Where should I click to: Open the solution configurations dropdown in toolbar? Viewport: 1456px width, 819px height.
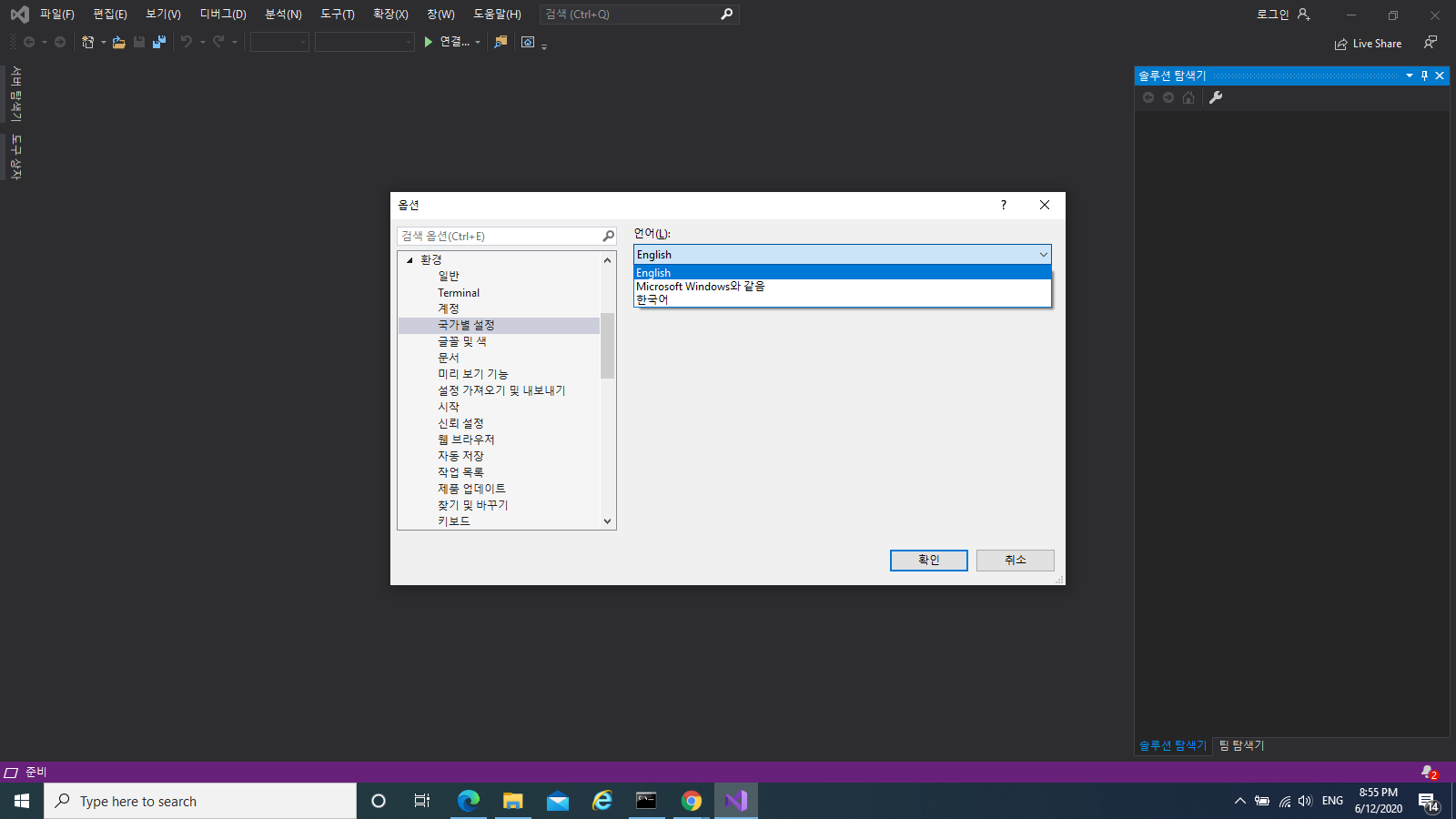pos(279,42)
